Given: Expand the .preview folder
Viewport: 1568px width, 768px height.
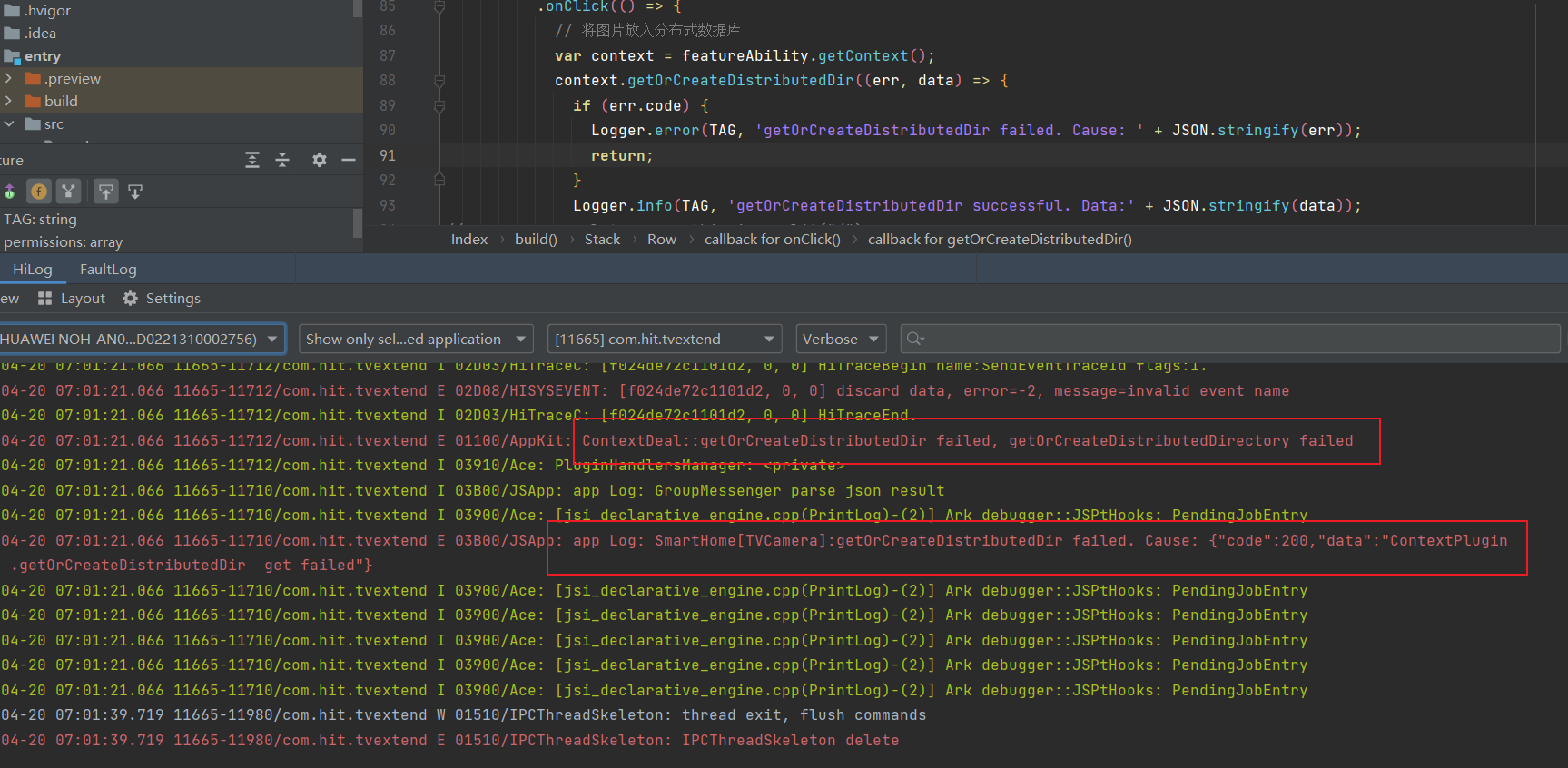Looking at the screenshot, I should (9, 78).
